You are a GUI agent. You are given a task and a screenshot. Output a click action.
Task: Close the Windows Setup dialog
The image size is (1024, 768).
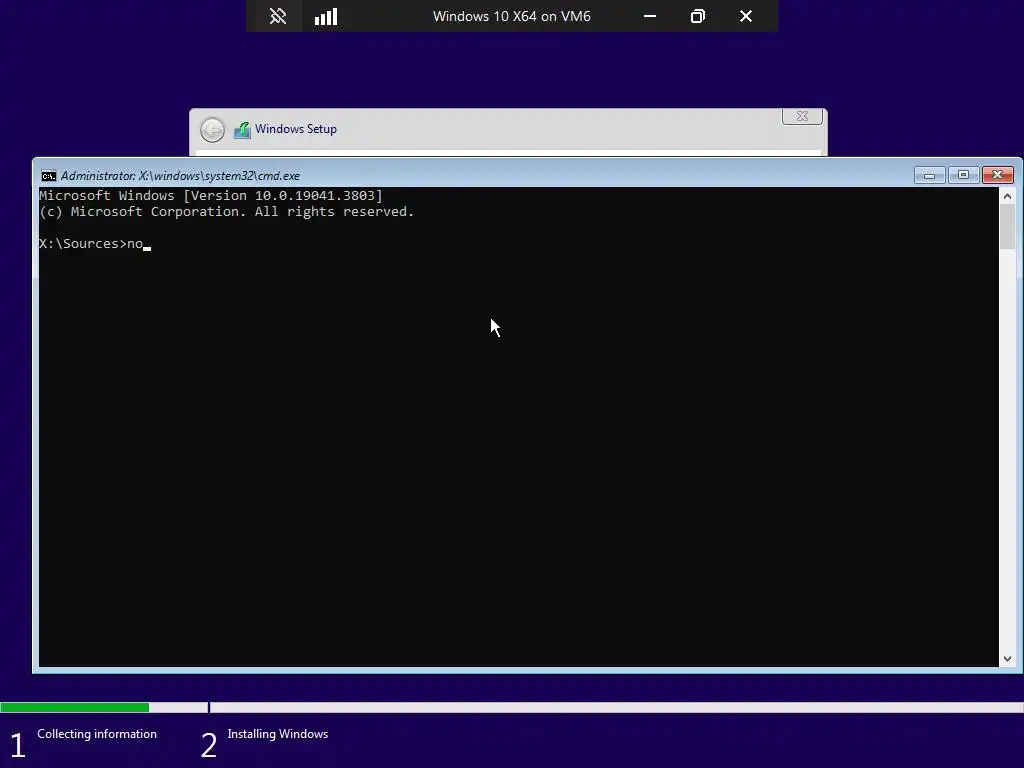[802, 116]
